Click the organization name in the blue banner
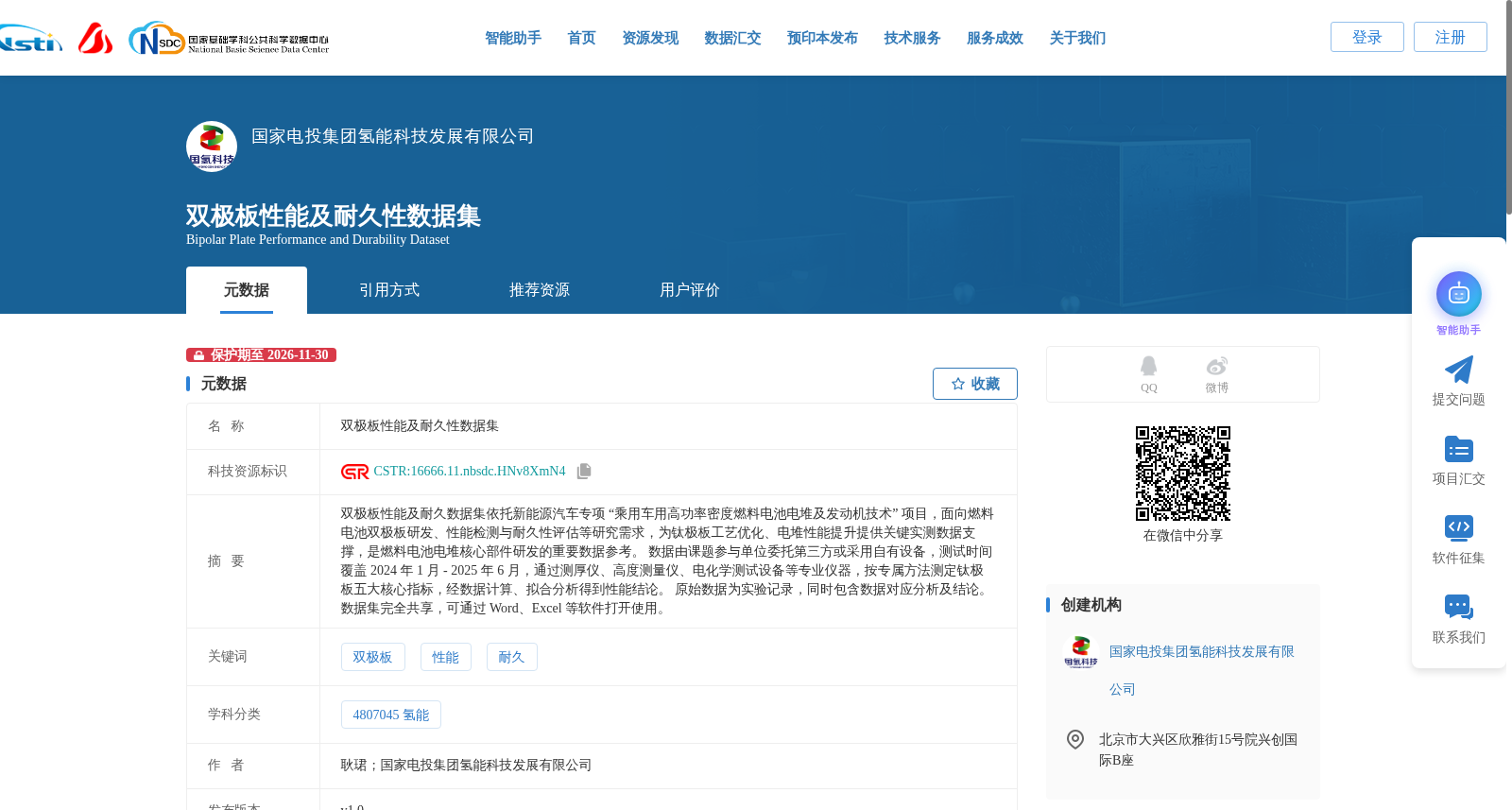This screenshot has width=1512, height=810. click(x=392, y=136)
